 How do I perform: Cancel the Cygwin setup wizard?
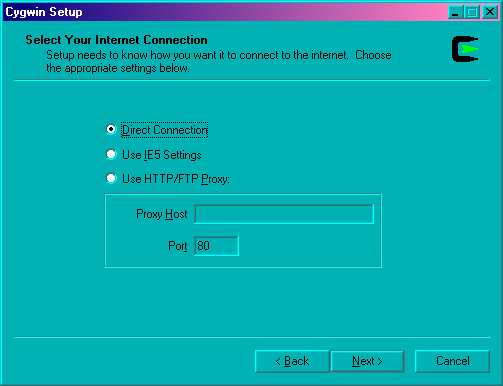pyautogui.click(x=452, y=361)
